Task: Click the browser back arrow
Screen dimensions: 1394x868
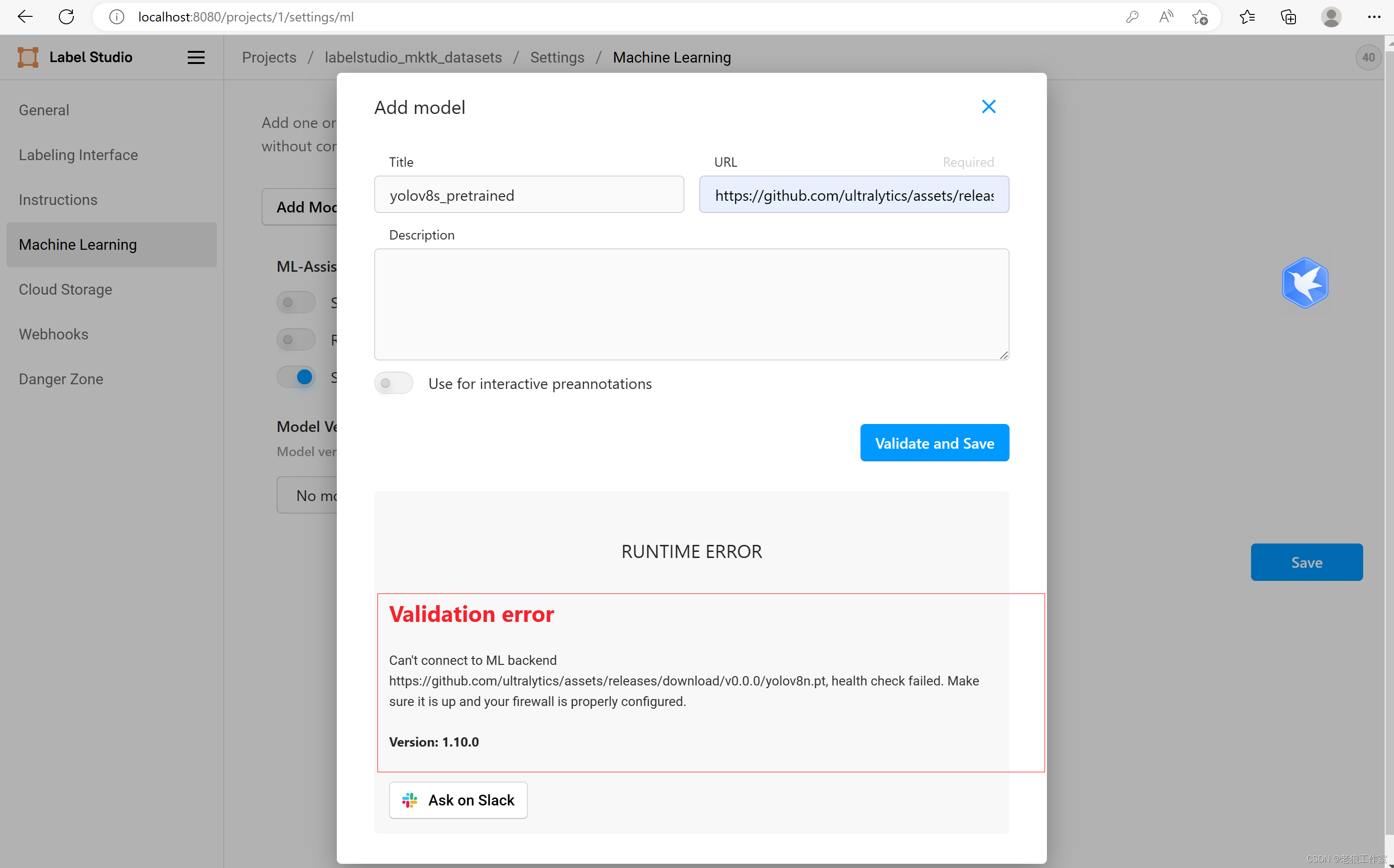Action: pos(25,17)
